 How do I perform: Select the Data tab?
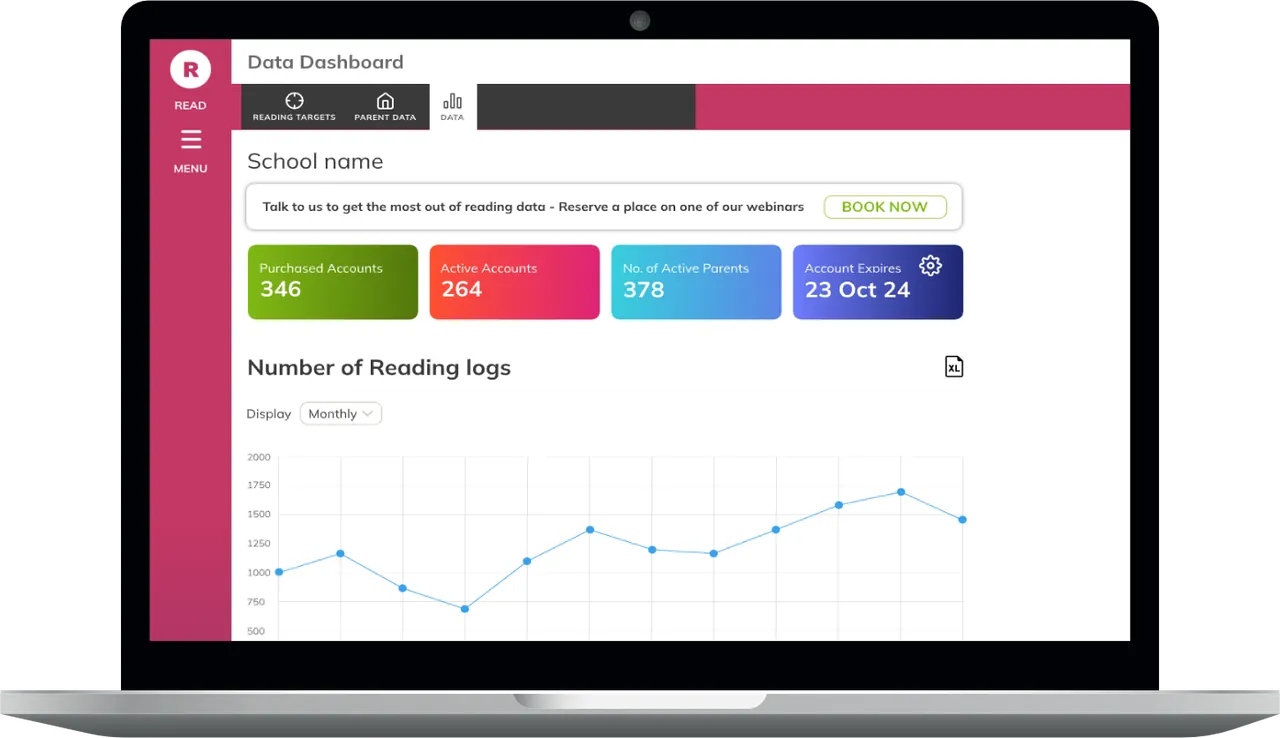(452, 107)
